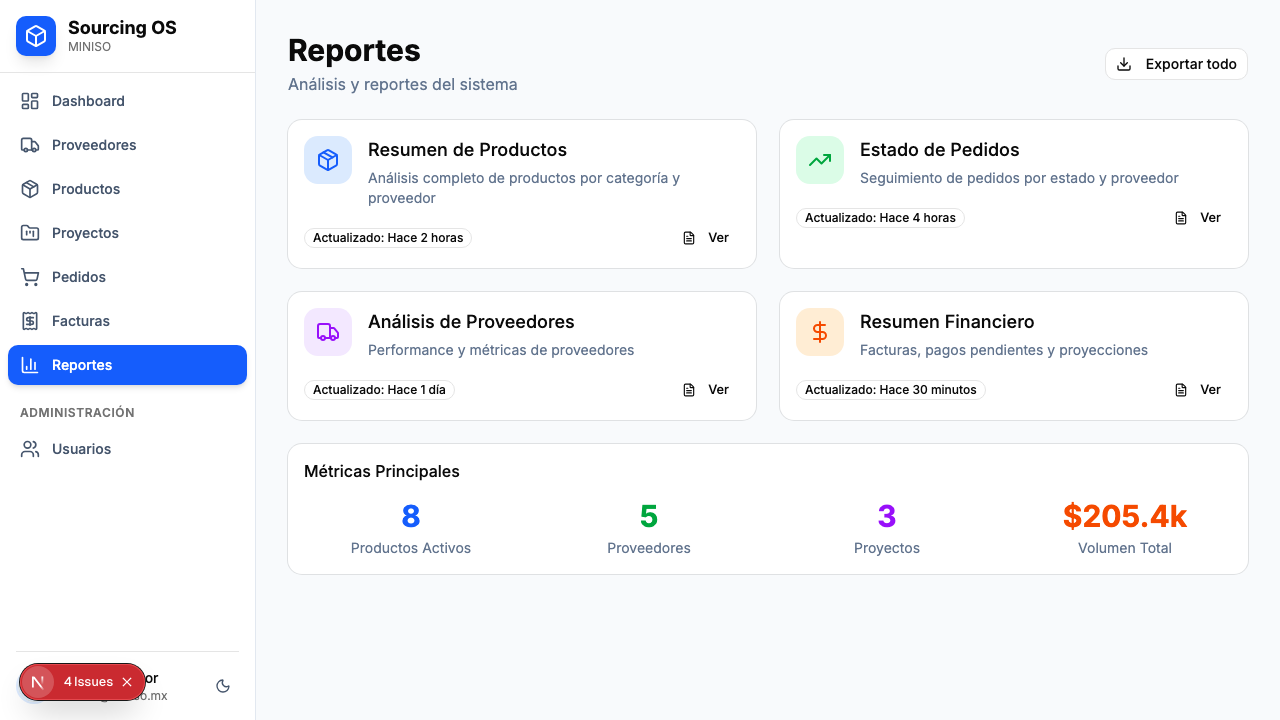The width and height of the screenshot is (1280, 720).
Task: Click the Facturas receipt icon
Action: 30,321
